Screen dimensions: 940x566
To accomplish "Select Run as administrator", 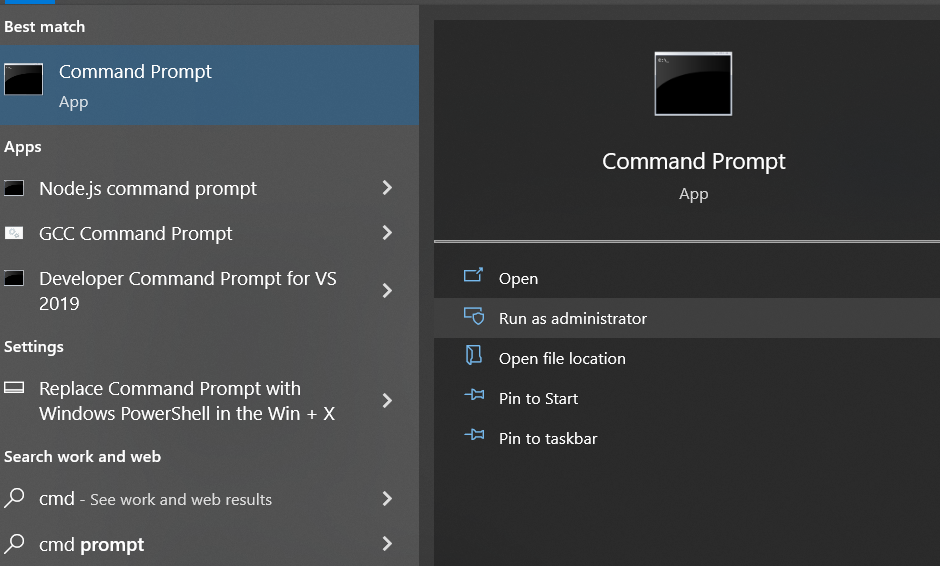I will click(573, 318).
